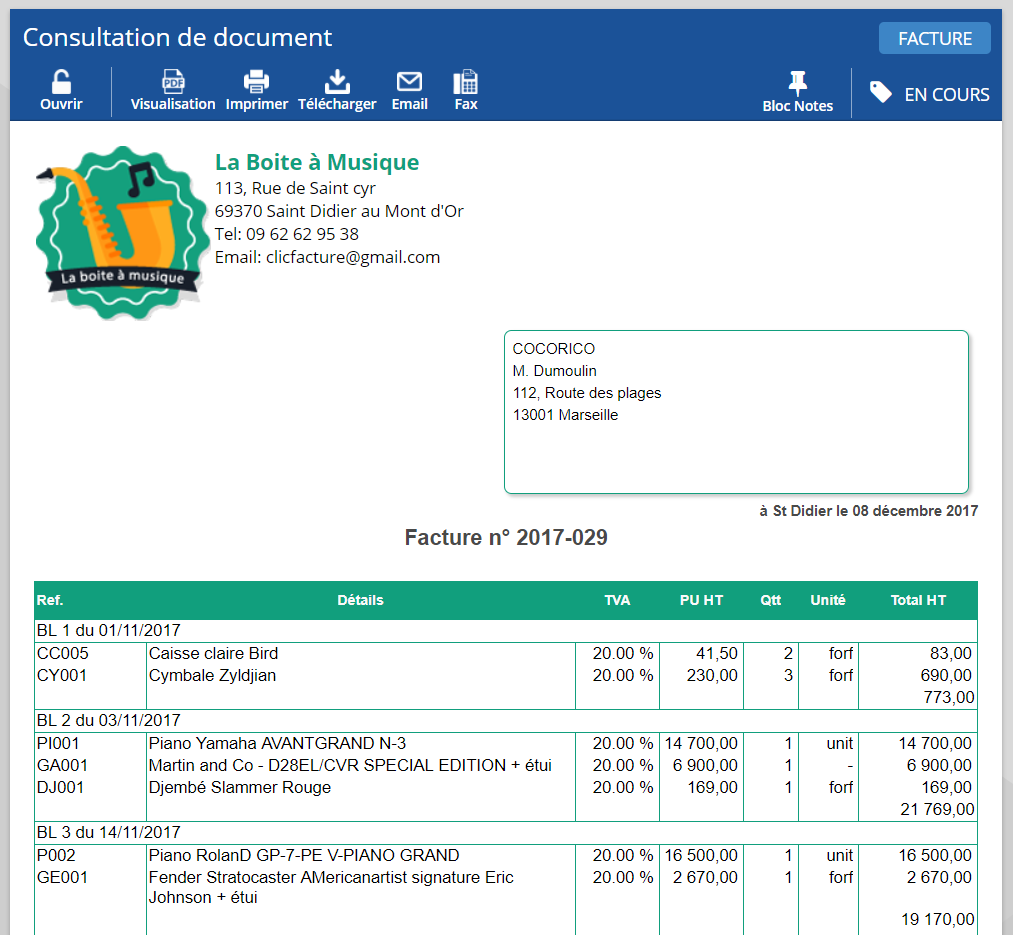Image resolution: width=1013 pixels, height=935 pixels.
Task: Click the BL 3 du 14/11/2017 row
Action: pyautogui.click(x=109, y=832)
